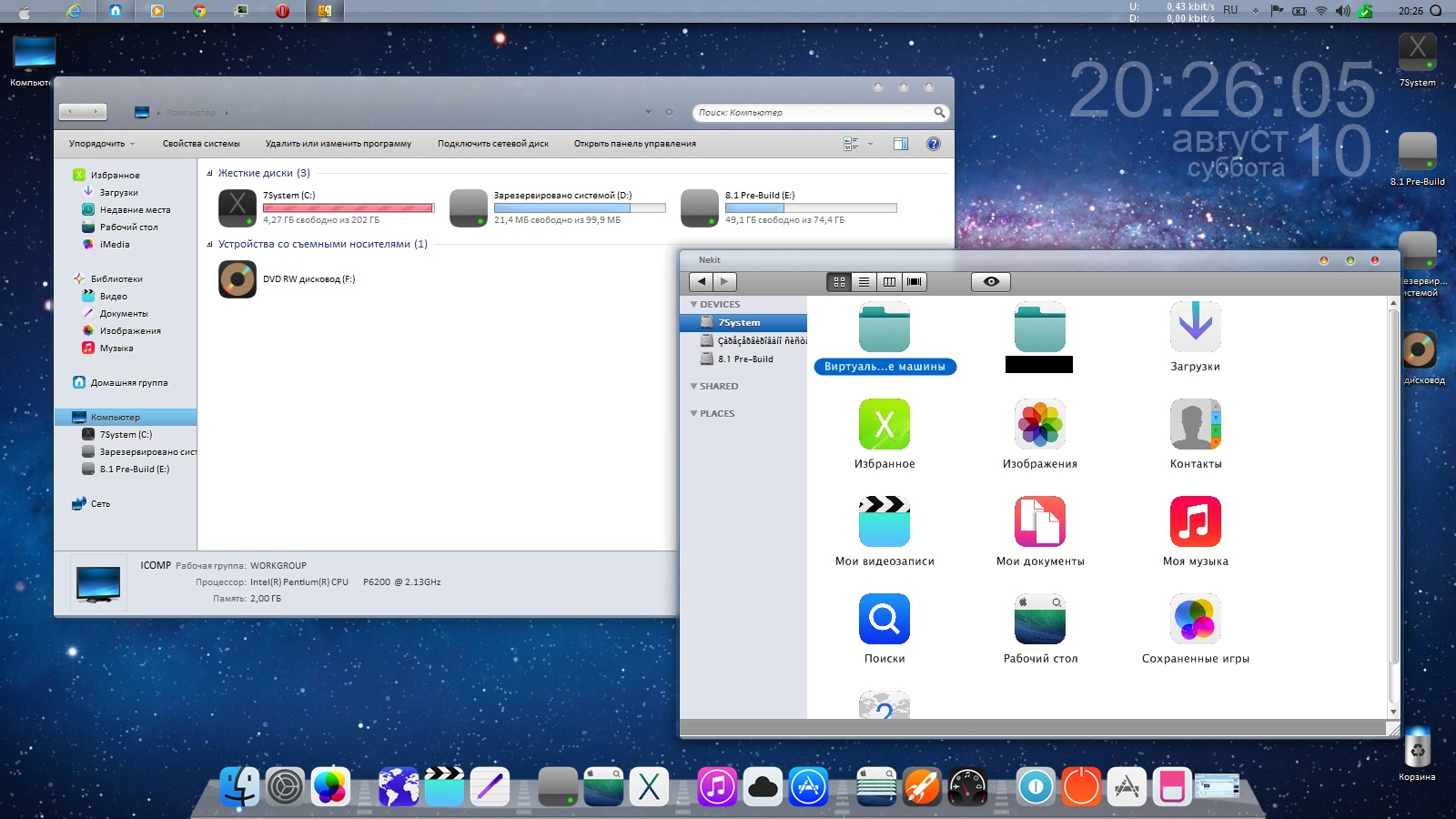Open the Поиски magnifier icon
Screen dimensions: 1456x819
(x=884, y=619)
